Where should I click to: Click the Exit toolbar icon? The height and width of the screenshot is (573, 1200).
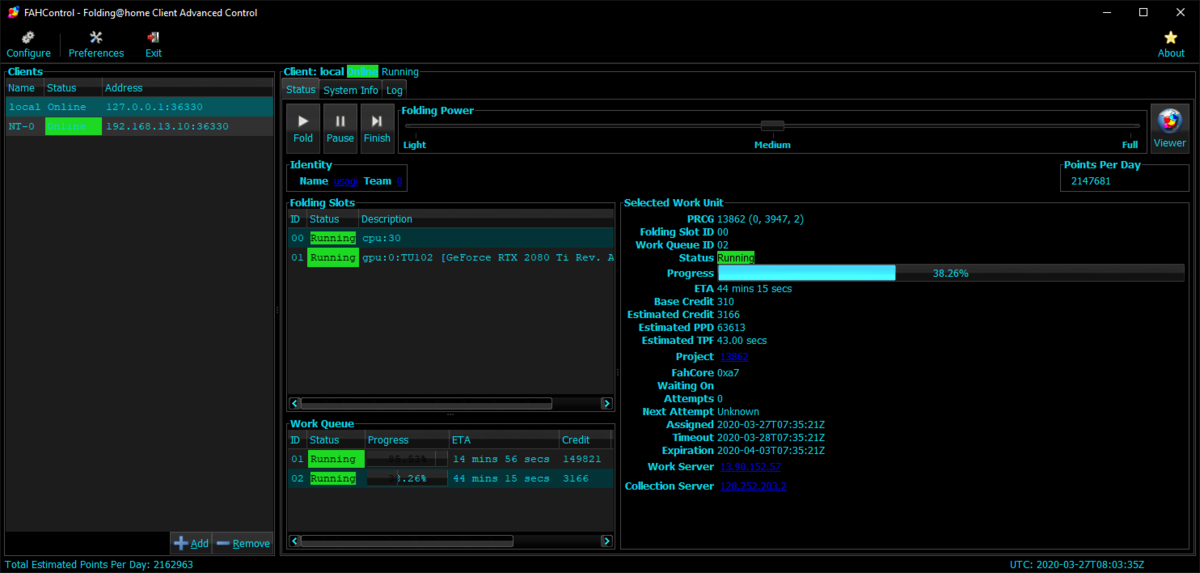[153, 45]
